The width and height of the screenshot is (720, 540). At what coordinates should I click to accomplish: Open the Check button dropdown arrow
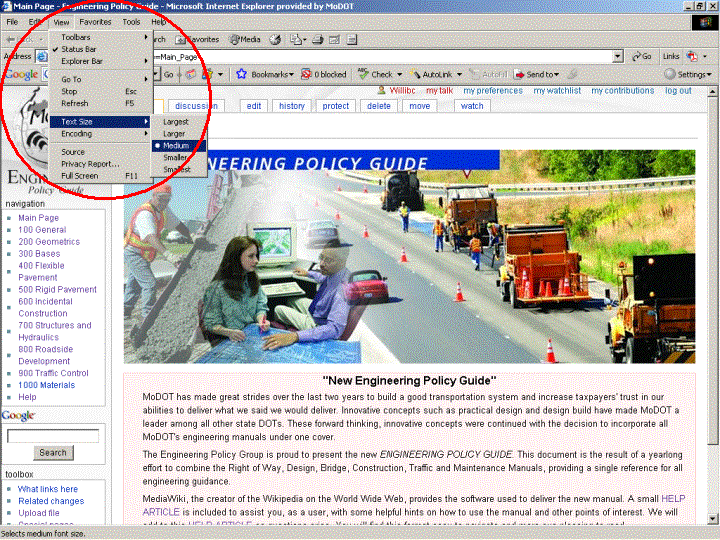click(x=399, y=74)
